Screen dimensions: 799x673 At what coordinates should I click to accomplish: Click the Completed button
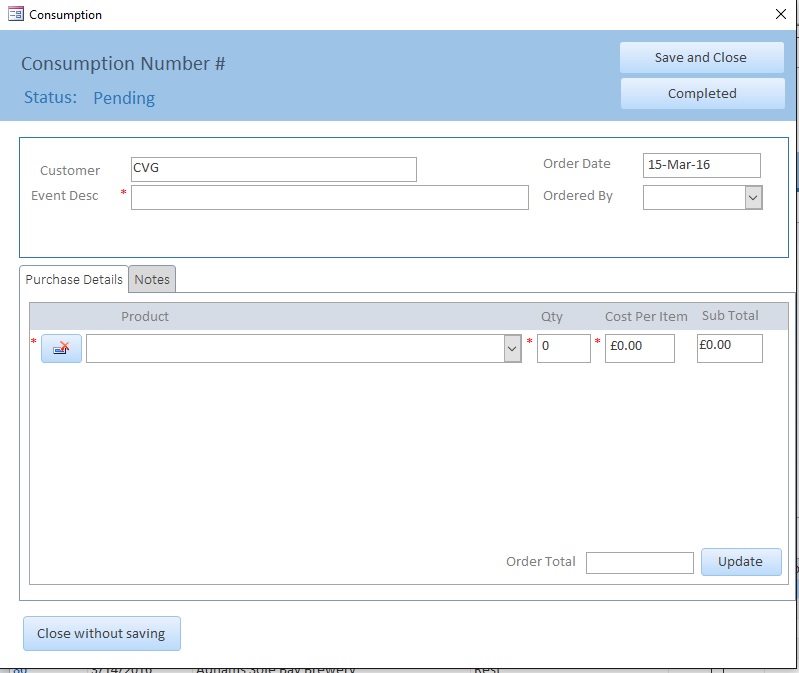coord(702,93)
